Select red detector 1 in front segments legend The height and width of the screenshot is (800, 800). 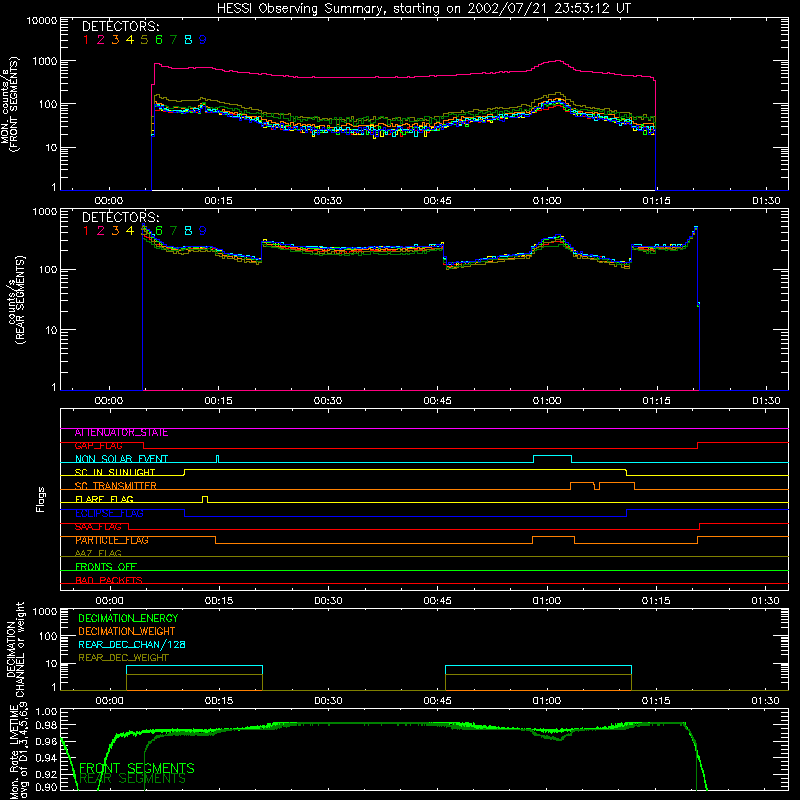pos(86,40)
